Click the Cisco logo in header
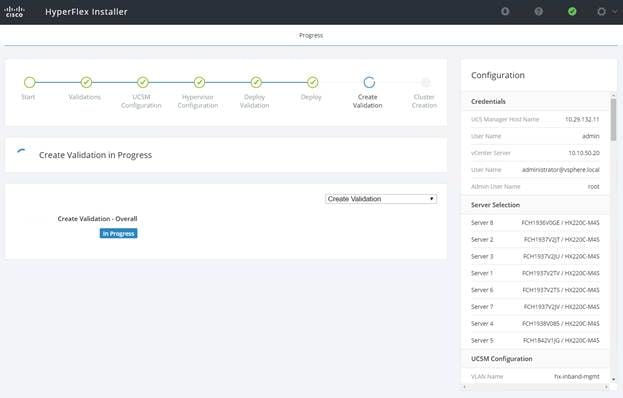Screen dimensions: 623x398 pyautogui.click(x=14, y=12)
